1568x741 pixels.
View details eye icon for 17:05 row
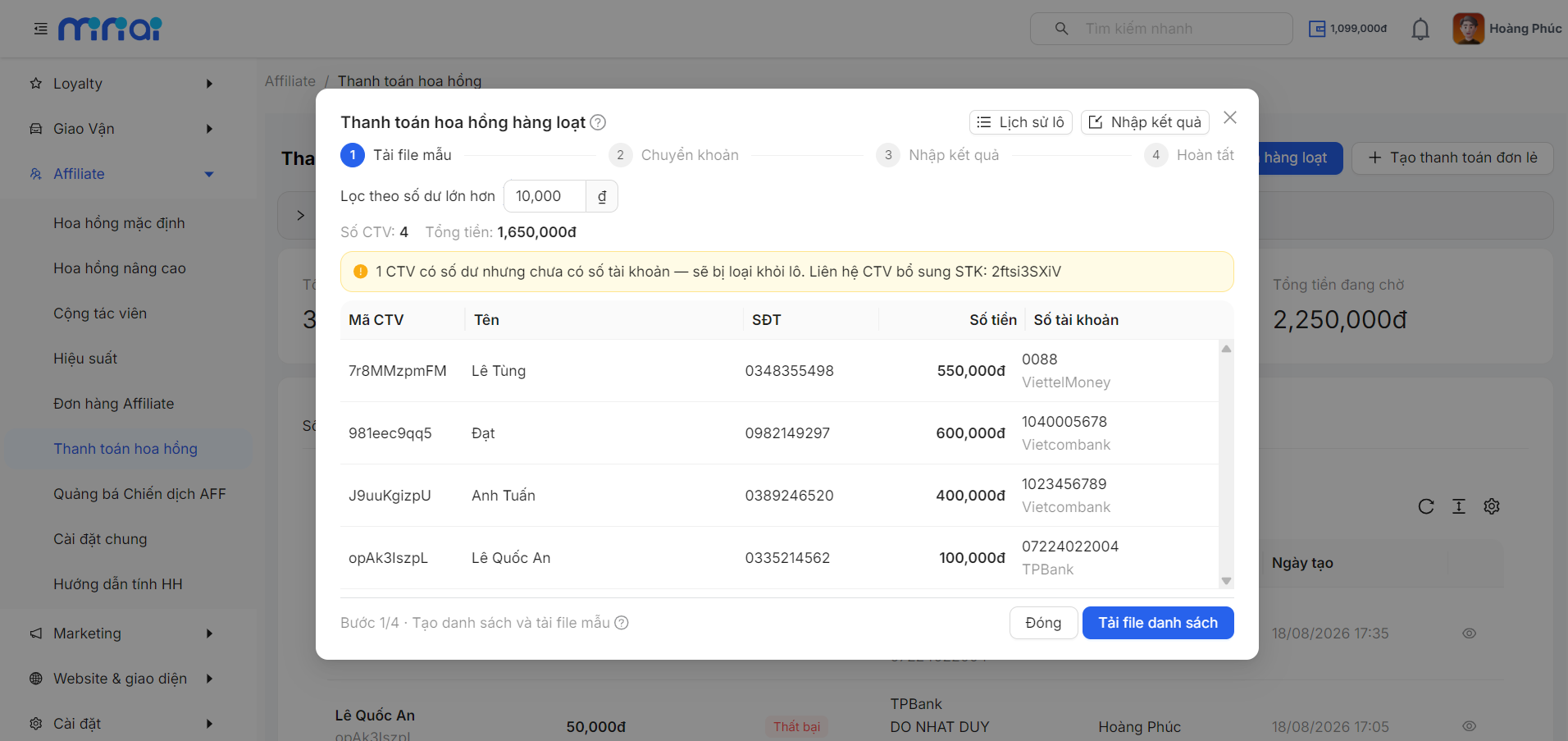point(1470,726)
